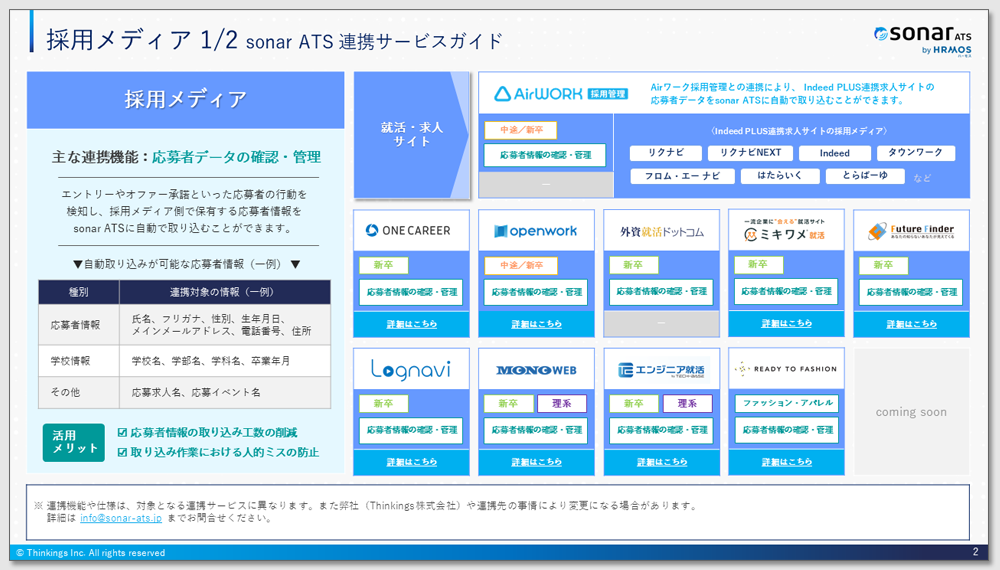
Task: Click 新卒 label under MONOWEB
Action: [x=508, y=404]
